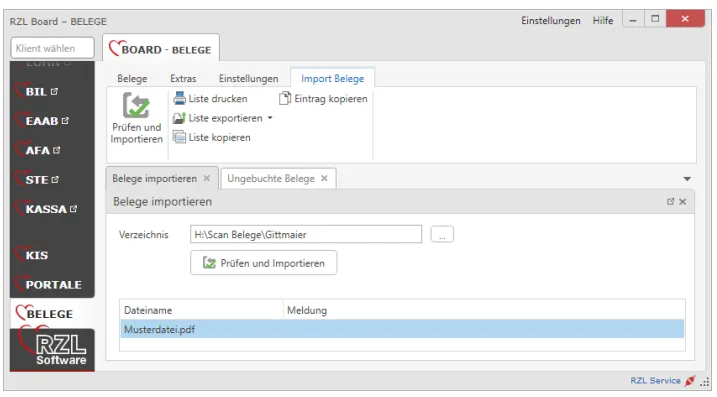Close the Belege importieren tab
This screenshot has height=397, width=717.
coord(207,178)
